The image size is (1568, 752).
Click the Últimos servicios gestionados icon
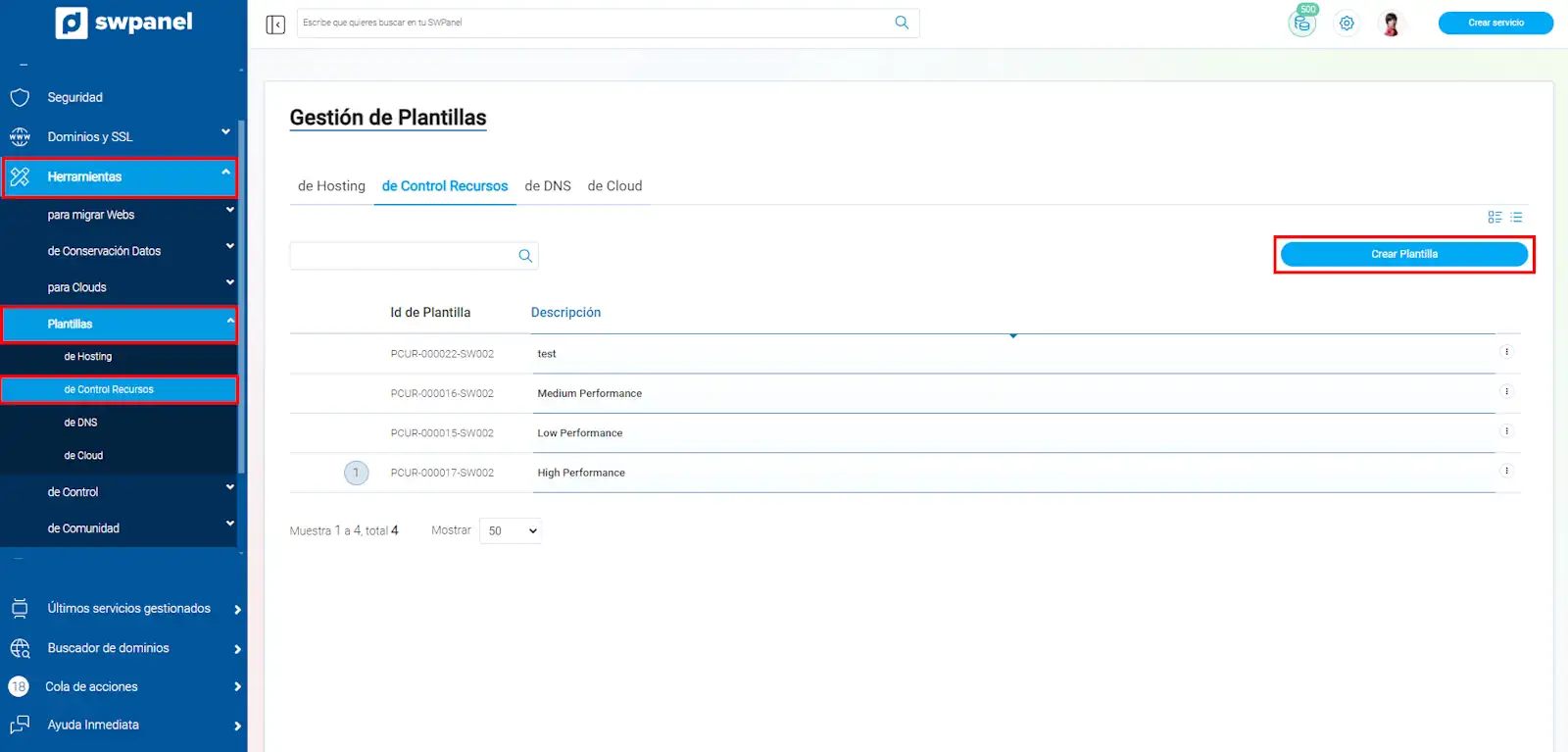[20, 609]
